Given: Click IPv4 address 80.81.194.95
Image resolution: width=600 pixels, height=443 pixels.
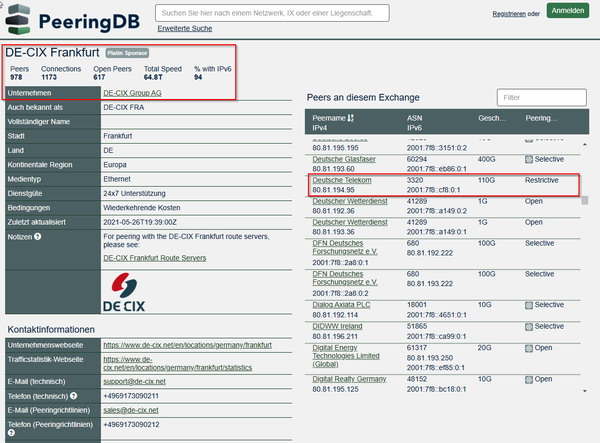Looking at the screenshot, I should tap(333, 190).
